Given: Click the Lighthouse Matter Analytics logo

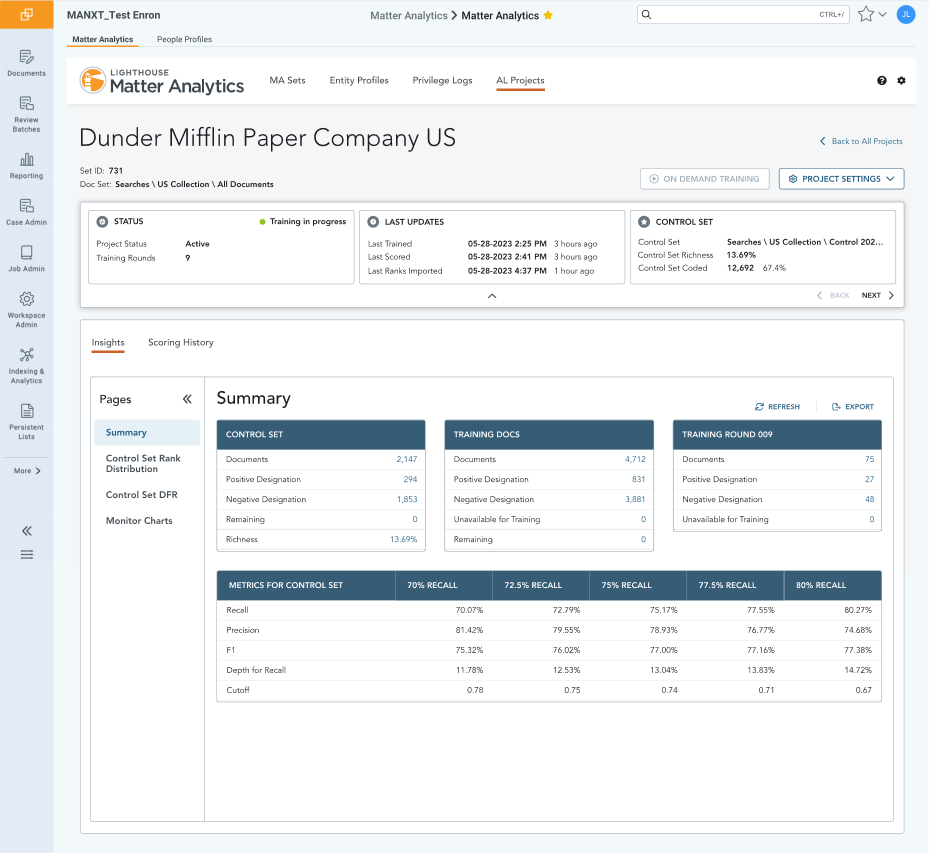Looking at the screenshot, I should tap(162, 81).
